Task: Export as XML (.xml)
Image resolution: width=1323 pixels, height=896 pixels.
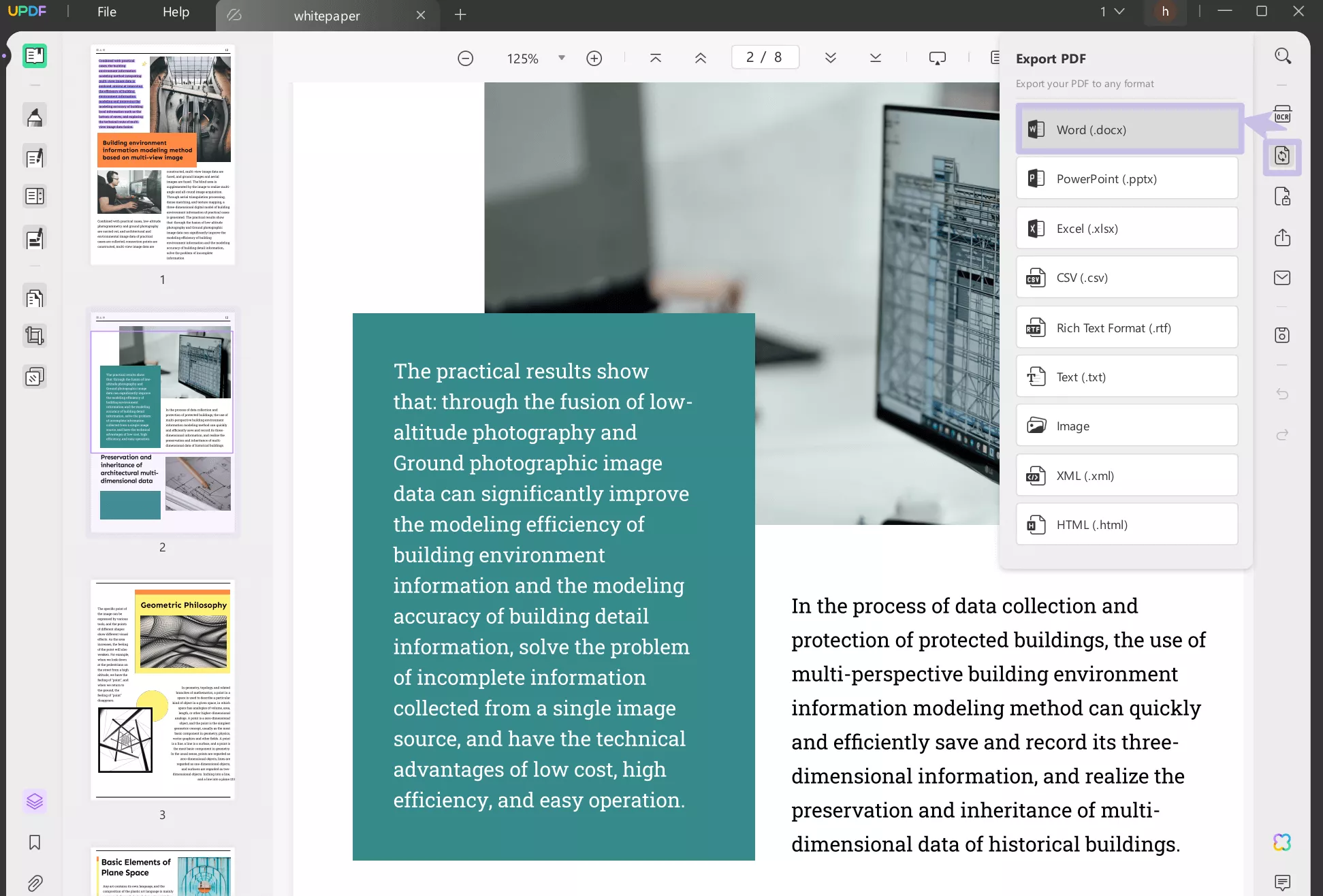Action: point(1127,475)
